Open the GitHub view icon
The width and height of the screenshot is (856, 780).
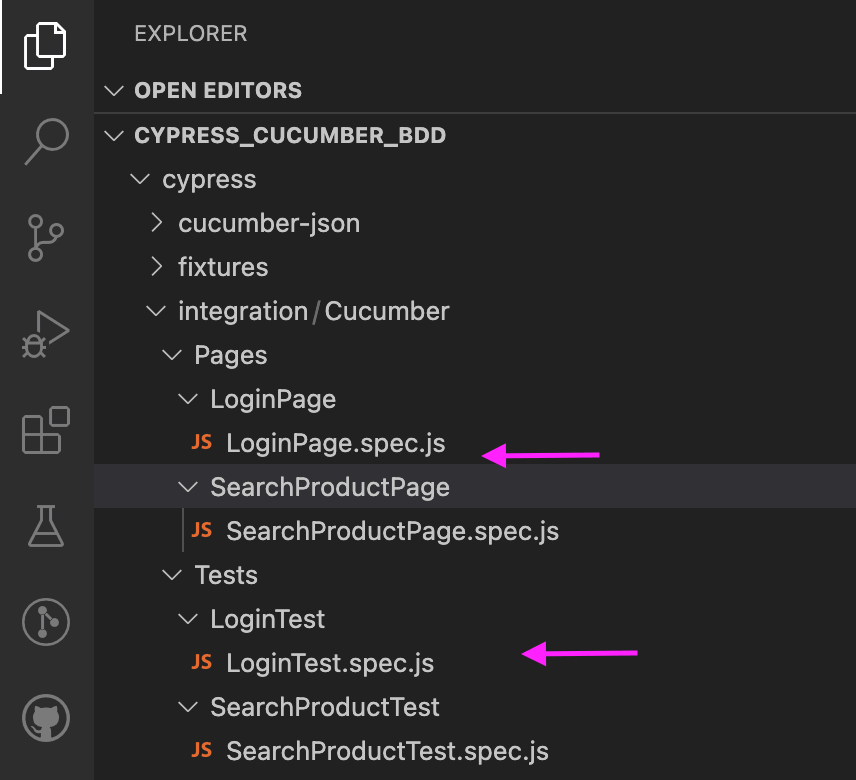[x=46, y=719]
